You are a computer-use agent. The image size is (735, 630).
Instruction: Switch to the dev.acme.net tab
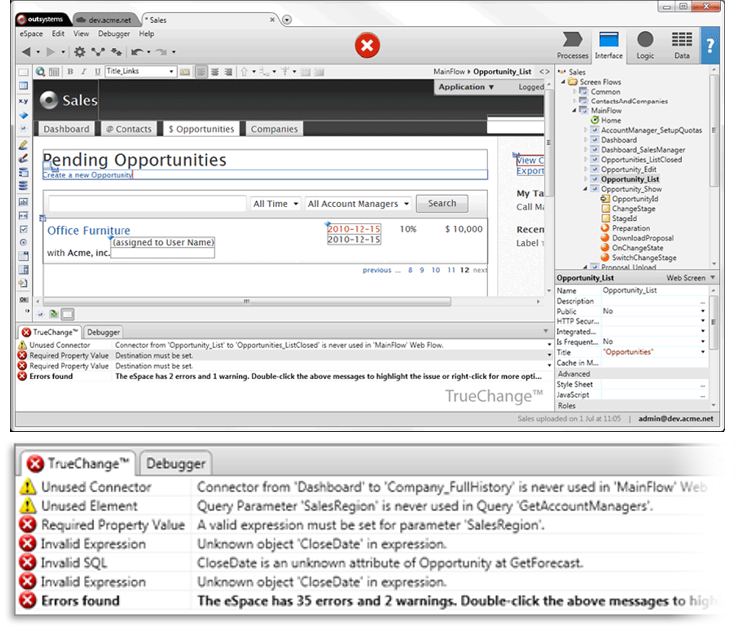(107, 20)
